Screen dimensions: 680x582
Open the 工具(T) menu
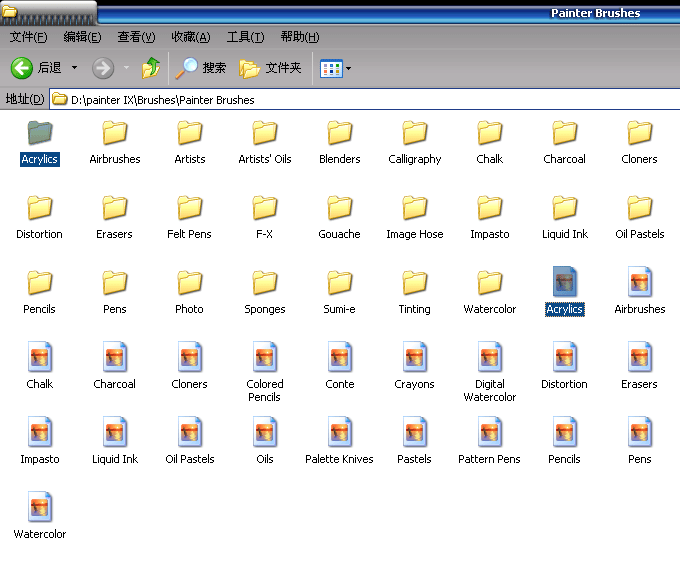[x=245, y=37]
